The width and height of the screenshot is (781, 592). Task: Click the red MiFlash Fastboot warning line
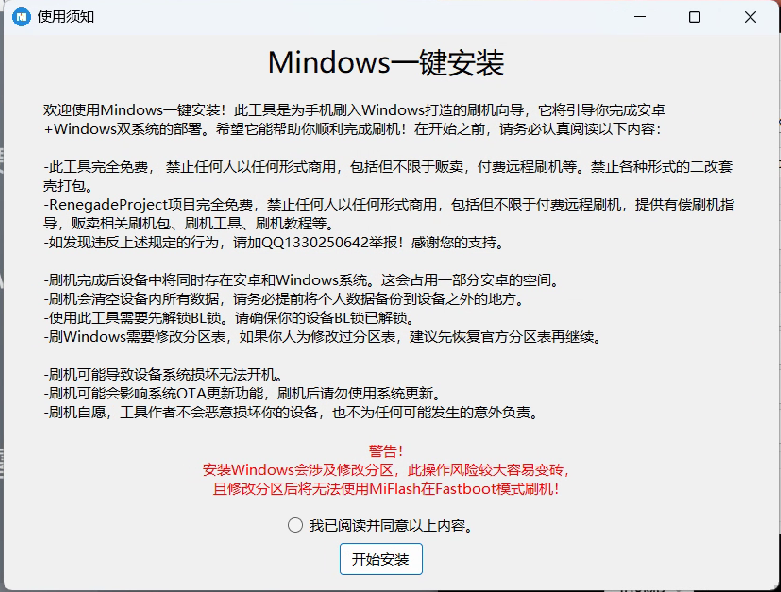point(386,489)
